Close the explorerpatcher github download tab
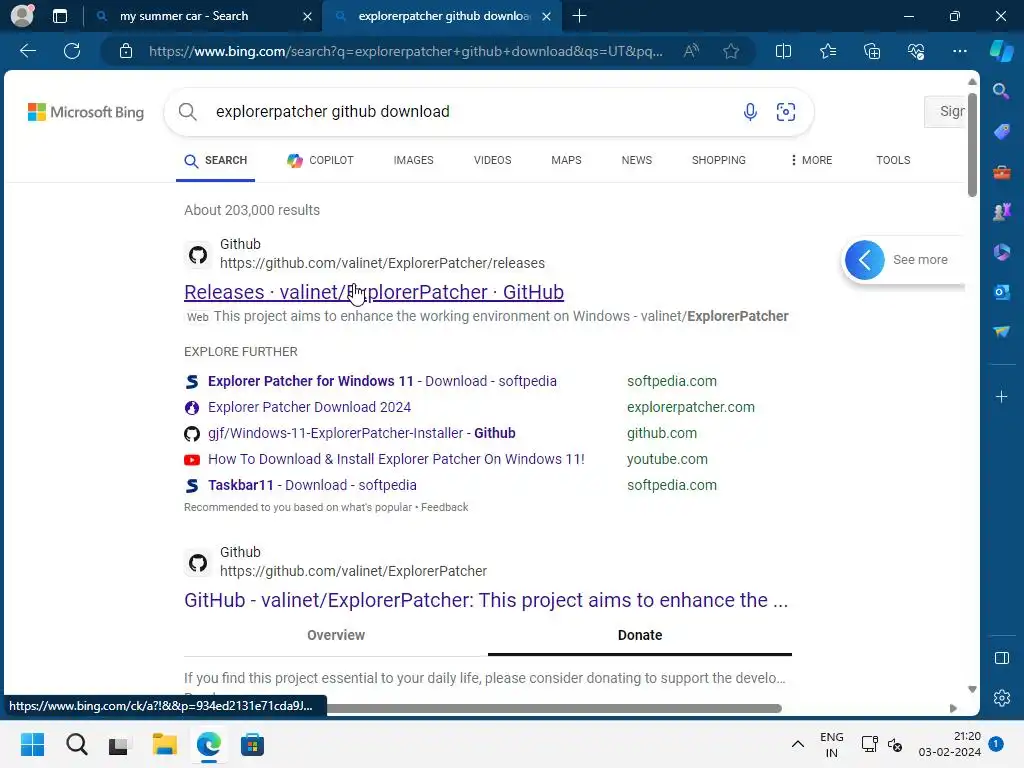The width and height of the screenshot is (1024, 768). click(547, 16)
